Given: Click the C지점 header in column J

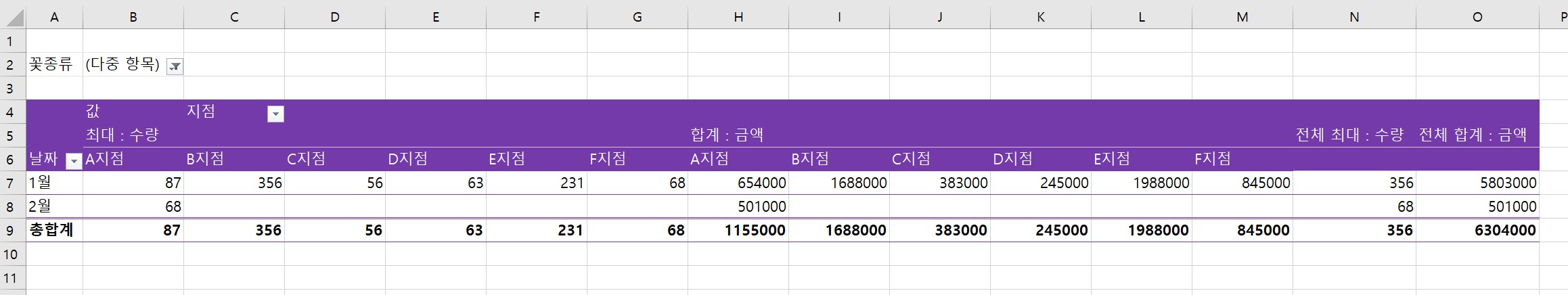Looking at the screenshot, I should pyautogui.click(x=940, y=159).
